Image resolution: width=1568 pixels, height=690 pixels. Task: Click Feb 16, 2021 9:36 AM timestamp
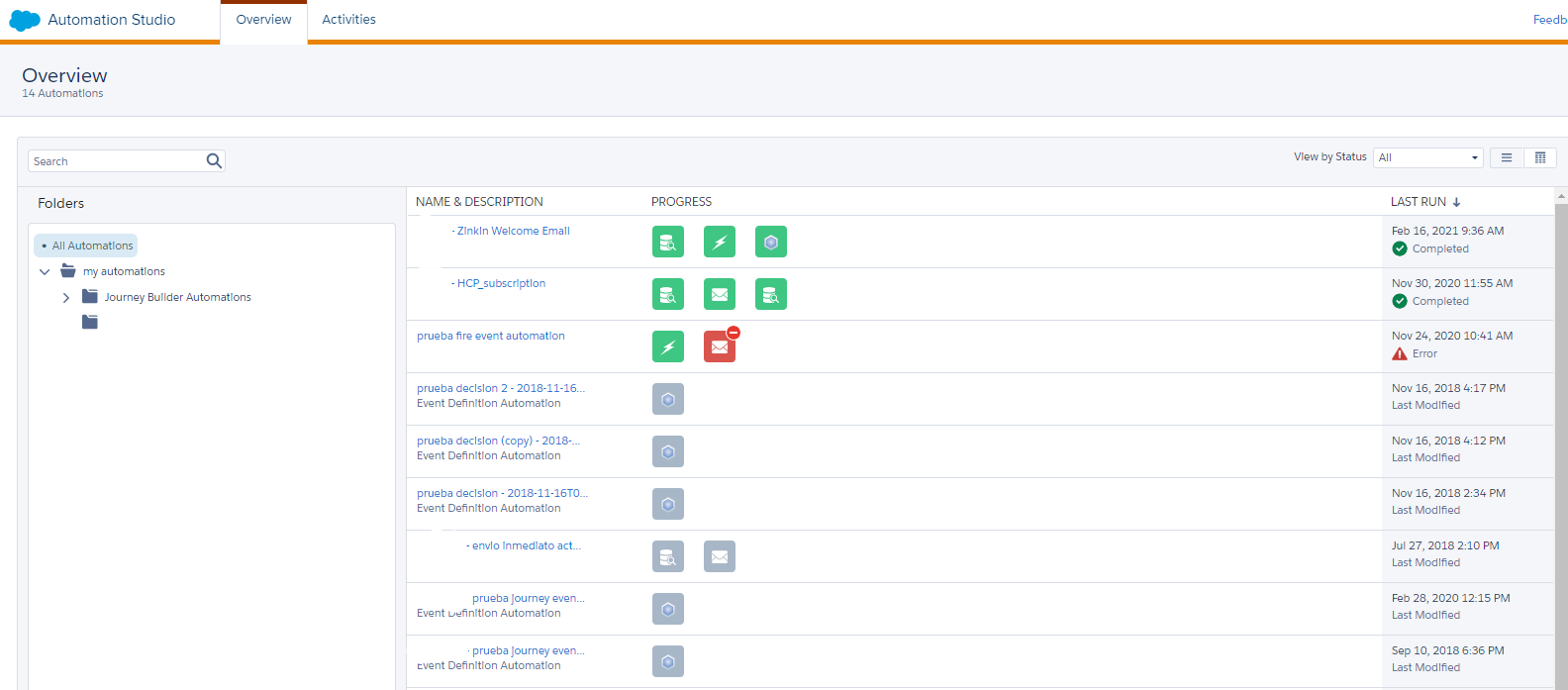pos(1447,231)
